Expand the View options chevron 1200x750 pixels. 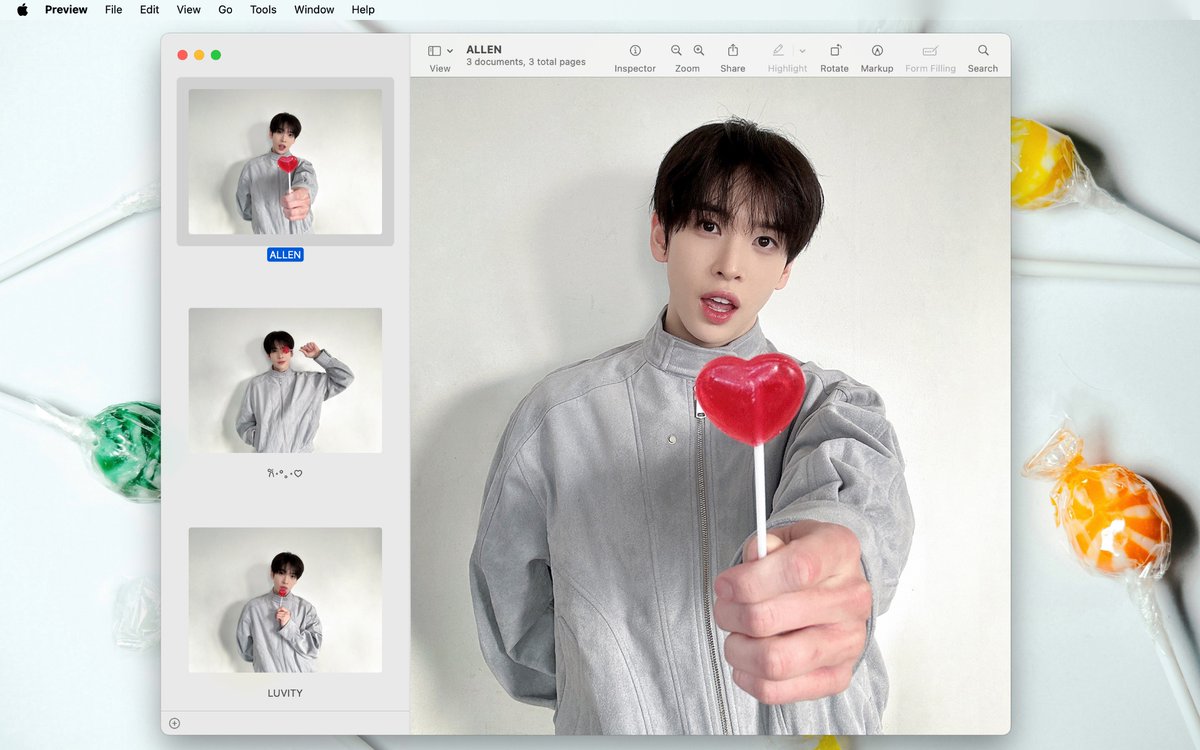(450, 51)
